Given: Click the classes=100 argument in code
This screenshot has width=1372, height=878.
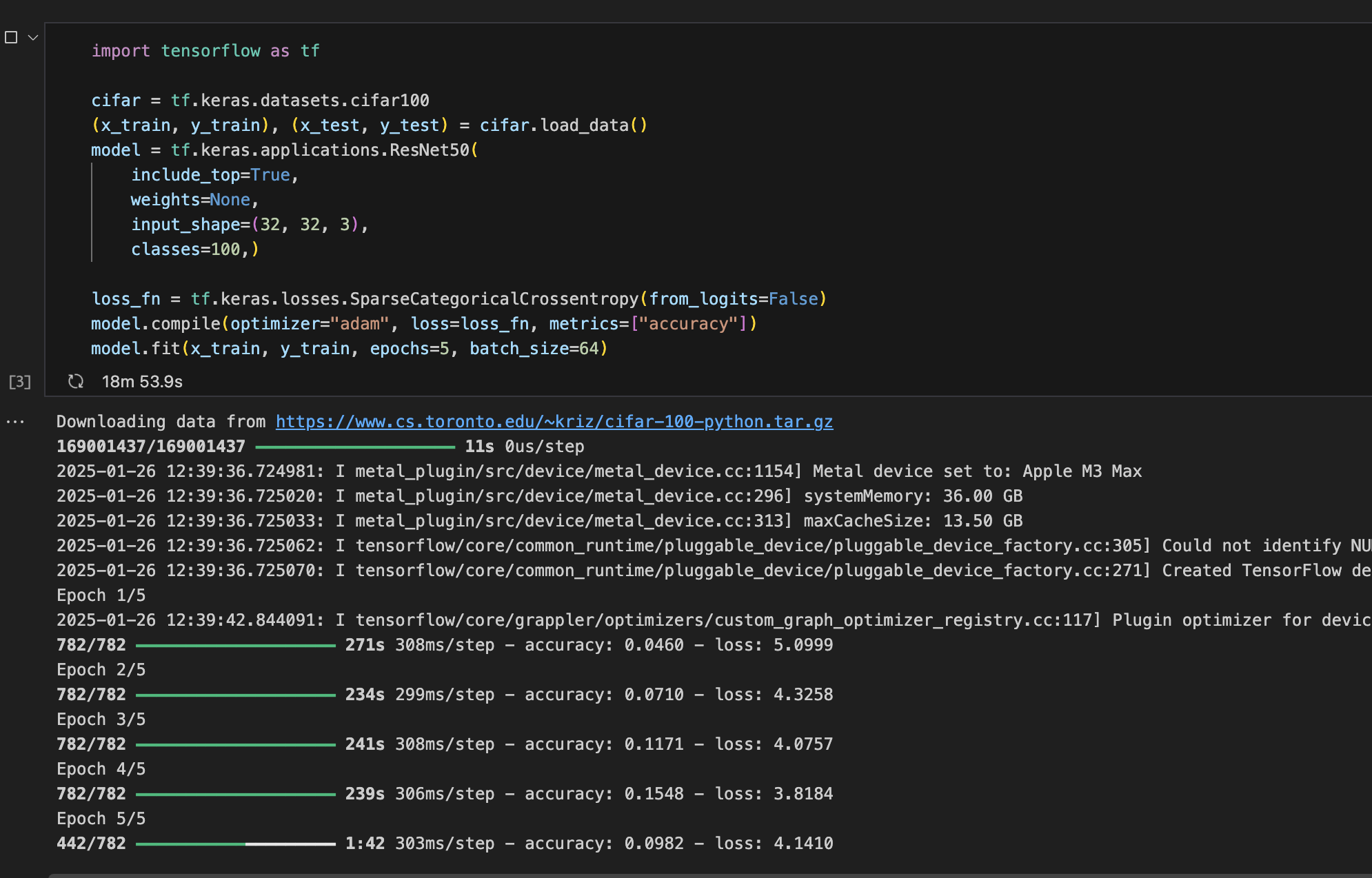Looking at the screenshot, I should [x=186, y=249].
